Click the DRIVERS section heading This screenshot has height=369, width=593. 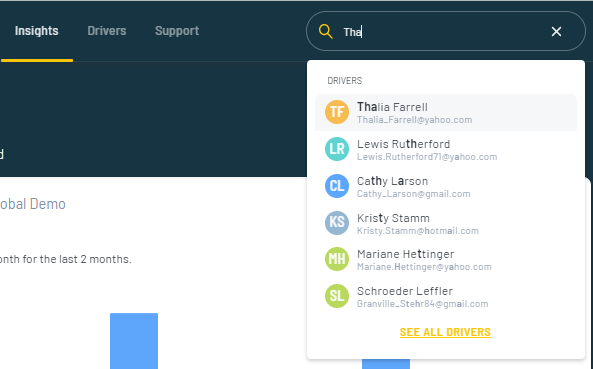345,81
